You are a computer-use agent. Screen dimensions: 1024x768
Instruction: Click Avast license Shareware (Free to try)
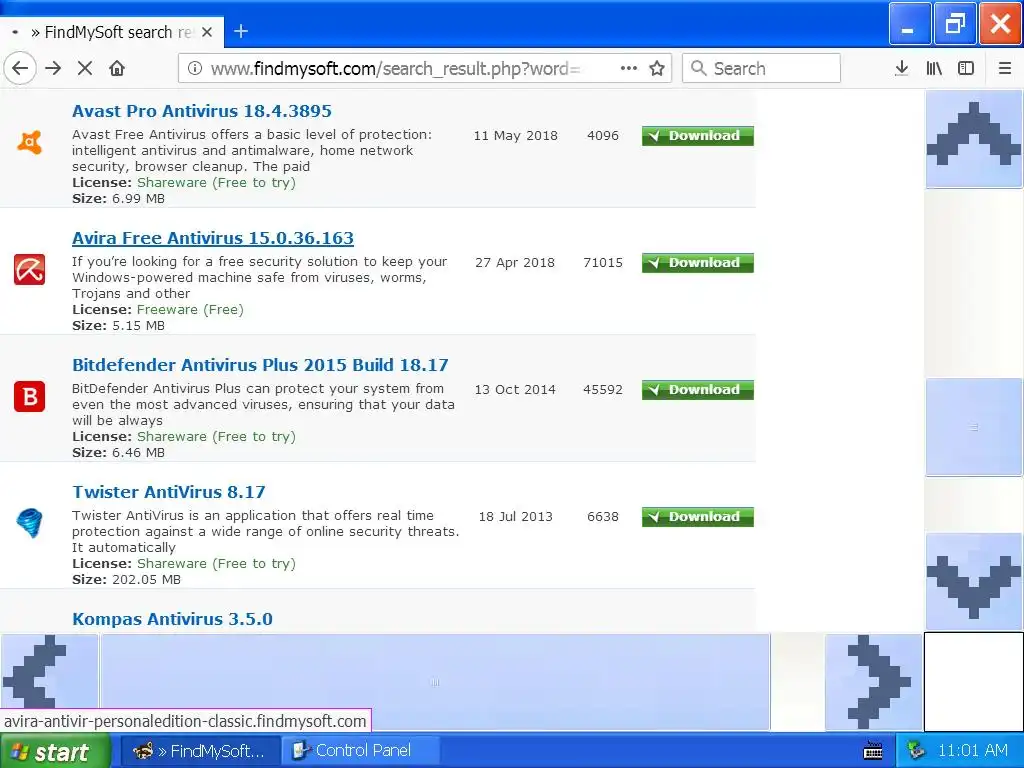[216, 183]
